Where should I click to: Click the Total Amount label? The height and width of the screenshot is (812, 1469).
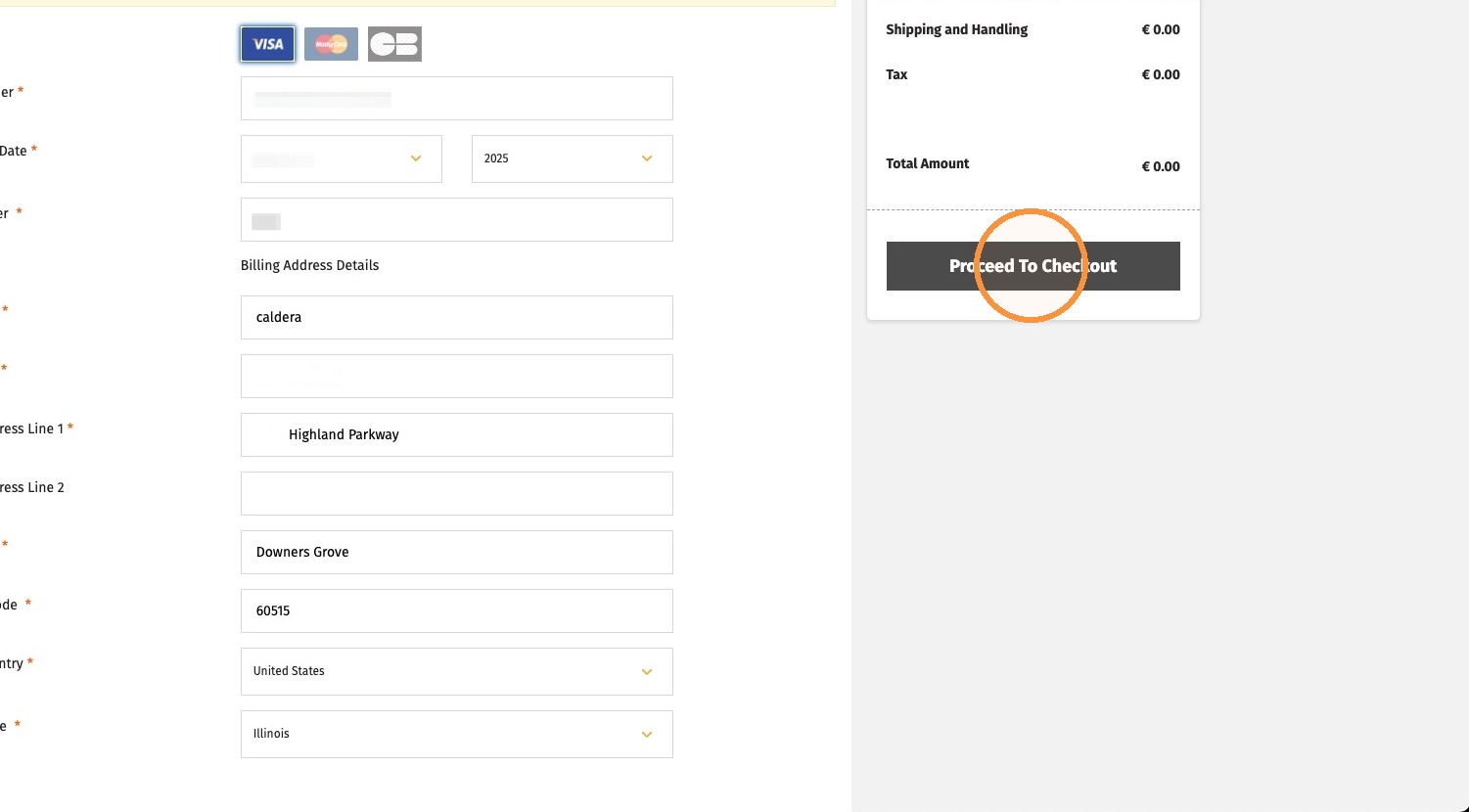pos(928,163)
